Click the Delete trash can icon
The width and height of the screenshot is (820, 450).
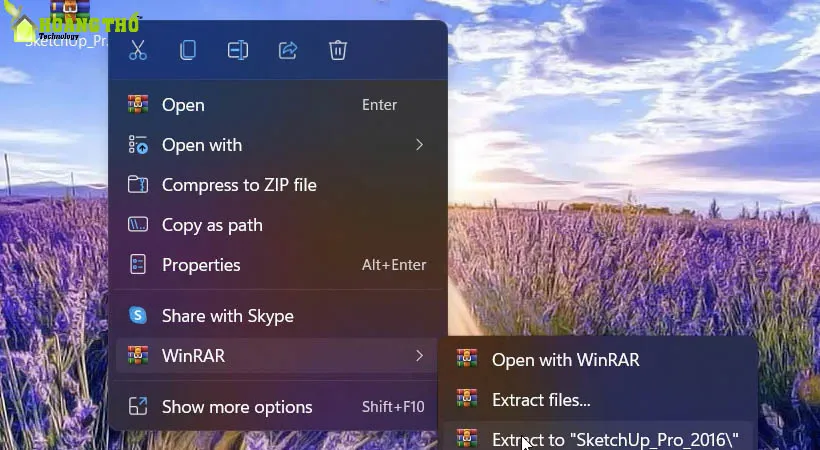(x=338, y=50)
